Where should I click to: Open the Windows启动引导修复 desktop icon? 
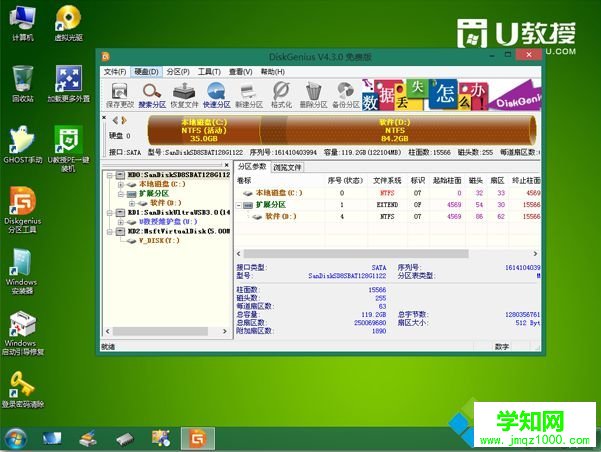click(x=23, y=333)
